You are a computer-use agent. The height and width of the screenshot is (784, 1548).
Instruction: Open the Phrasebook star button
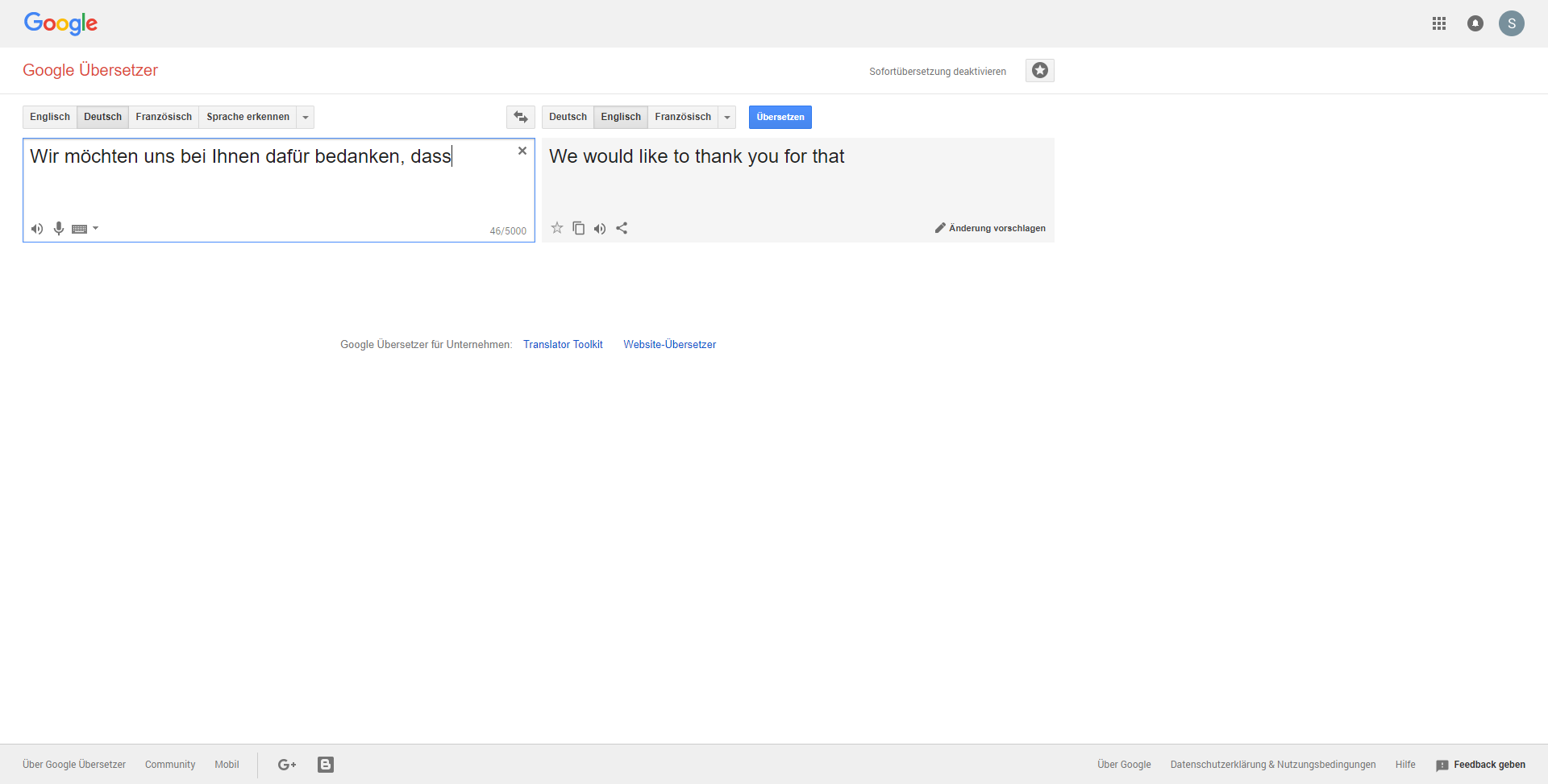[x=1040, y=71]
